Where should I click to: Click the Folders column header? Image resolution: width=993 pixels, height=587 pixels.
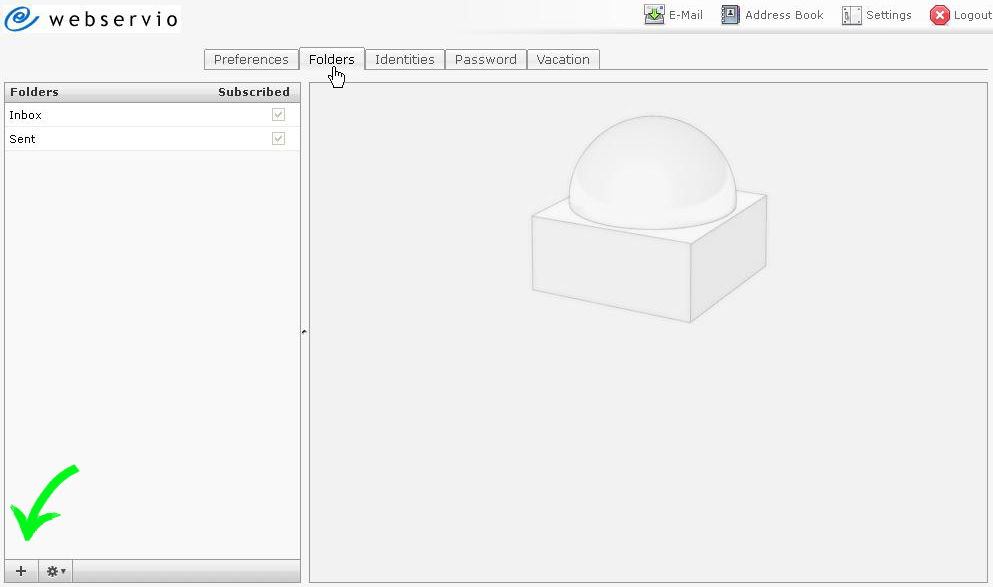click(34, 92)
